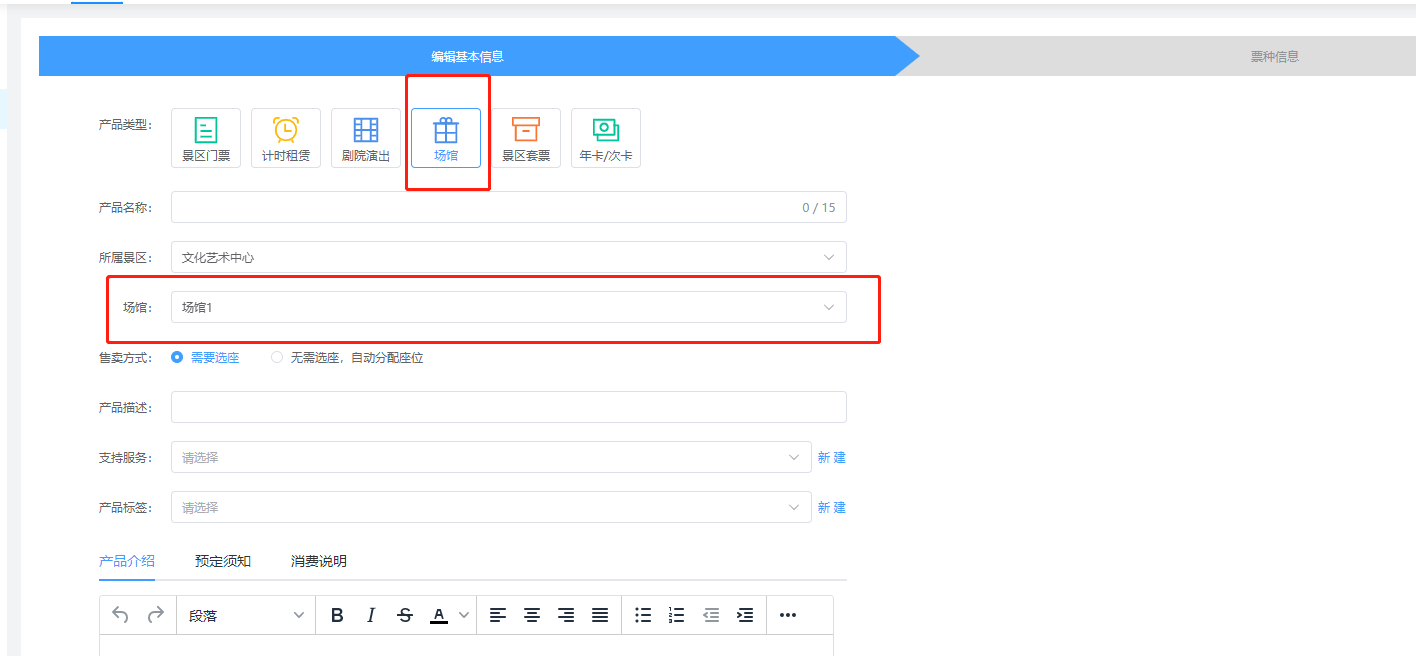Pick the 剧院演出 product type
This screenshot has width=1416, height=656.
[366, 138]
